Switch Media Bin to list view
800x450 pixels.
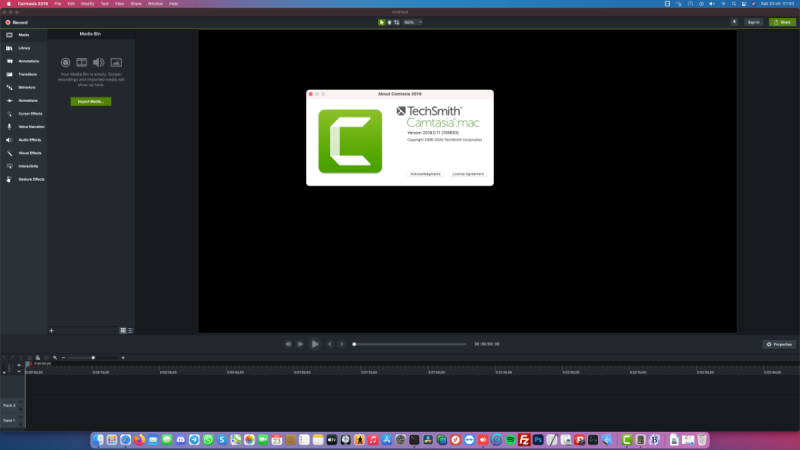pyautogui.click(x=130, y=329)
